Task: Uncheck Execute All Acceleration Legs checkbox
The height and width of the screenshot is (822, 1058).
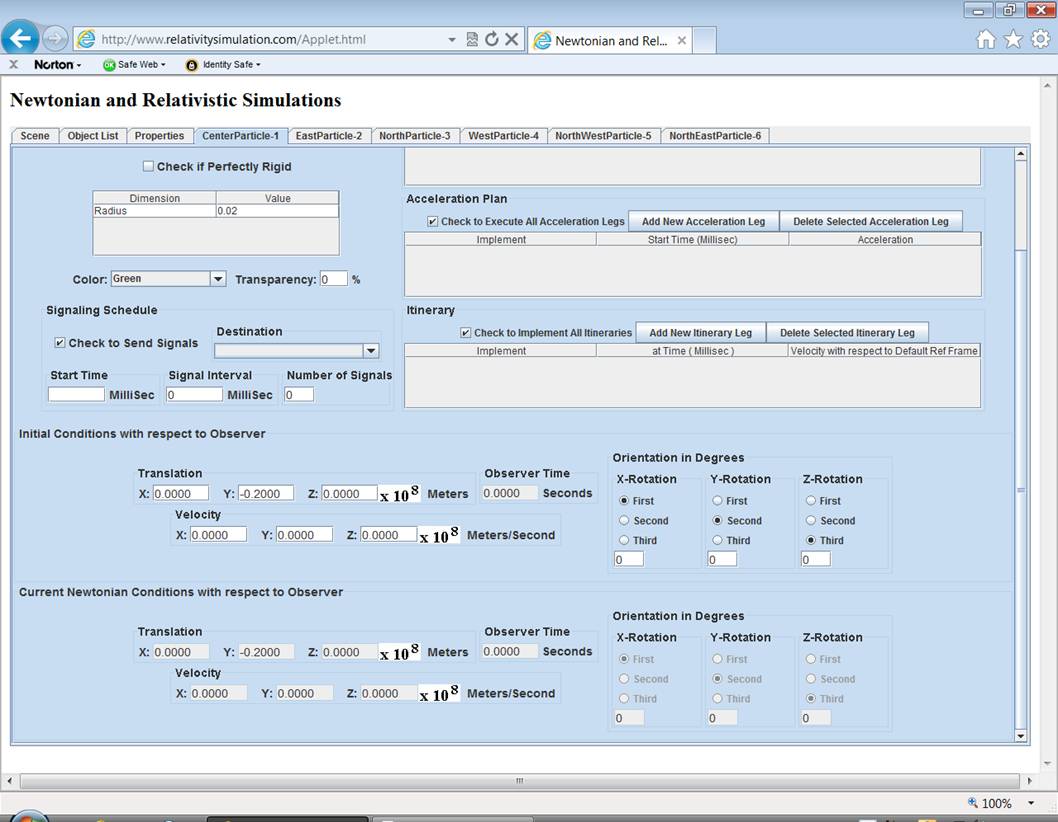Action: (x=432, y=222)
